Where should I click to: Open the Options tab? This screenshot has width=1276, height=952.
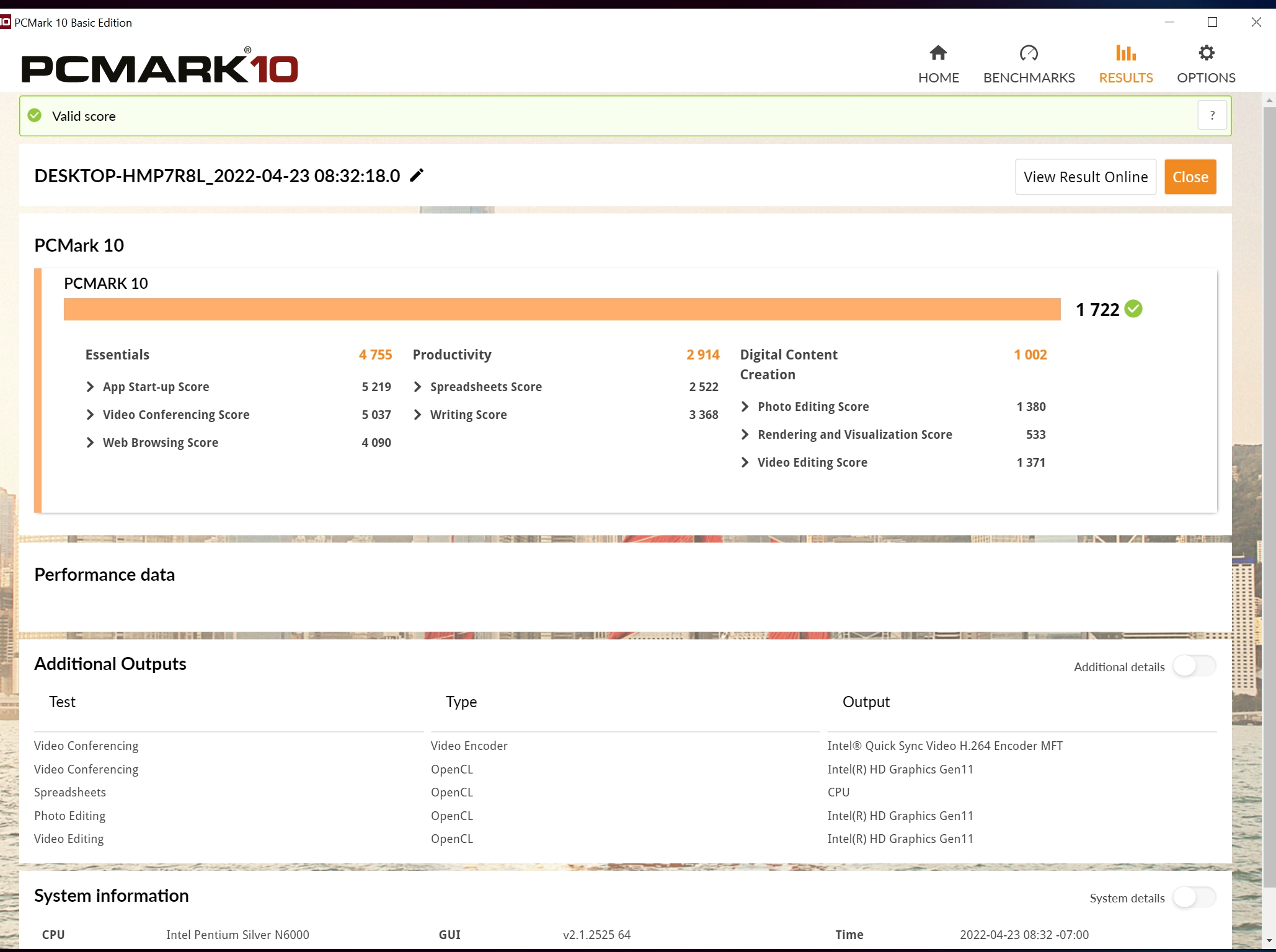1206,64
